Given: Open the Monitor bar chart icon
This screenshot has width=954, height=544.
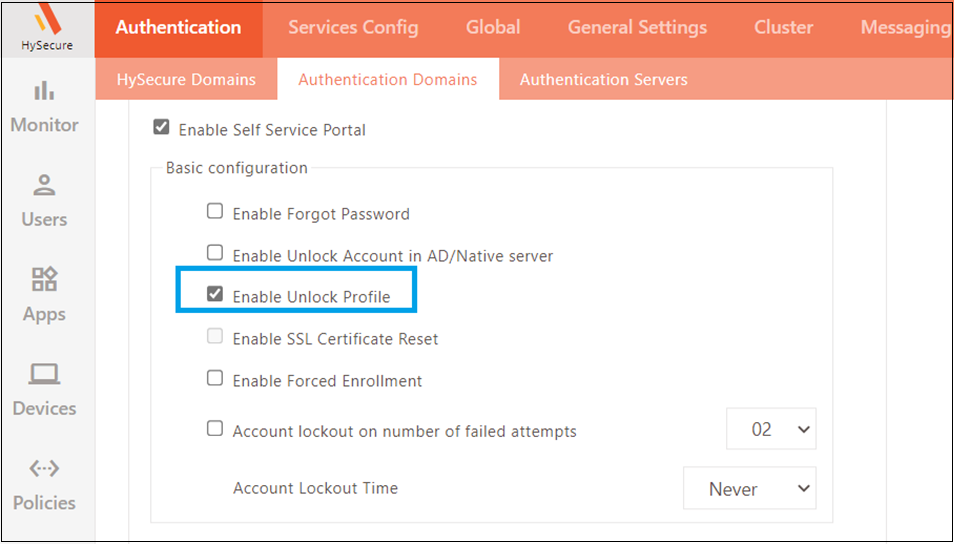Looking at the screenshot, I should [44, 91].
